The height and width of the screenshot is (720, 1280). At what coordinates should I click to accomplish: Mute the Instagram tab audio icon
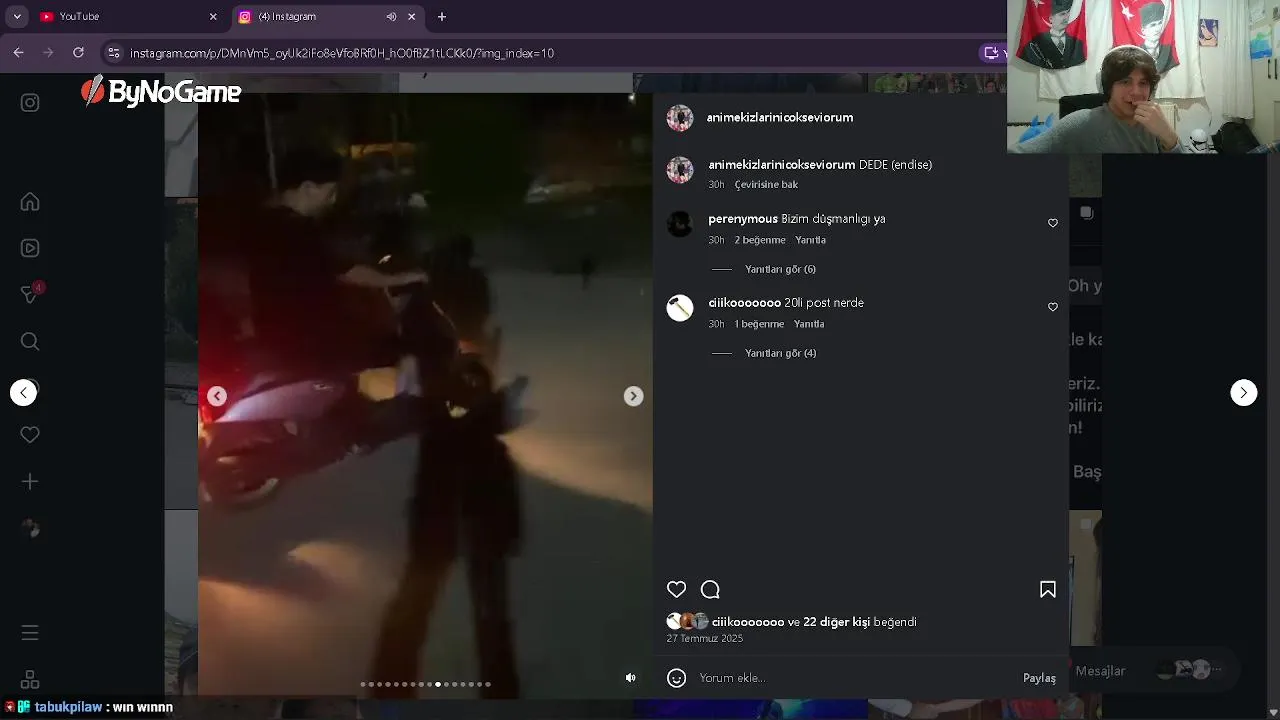[391, 17]
